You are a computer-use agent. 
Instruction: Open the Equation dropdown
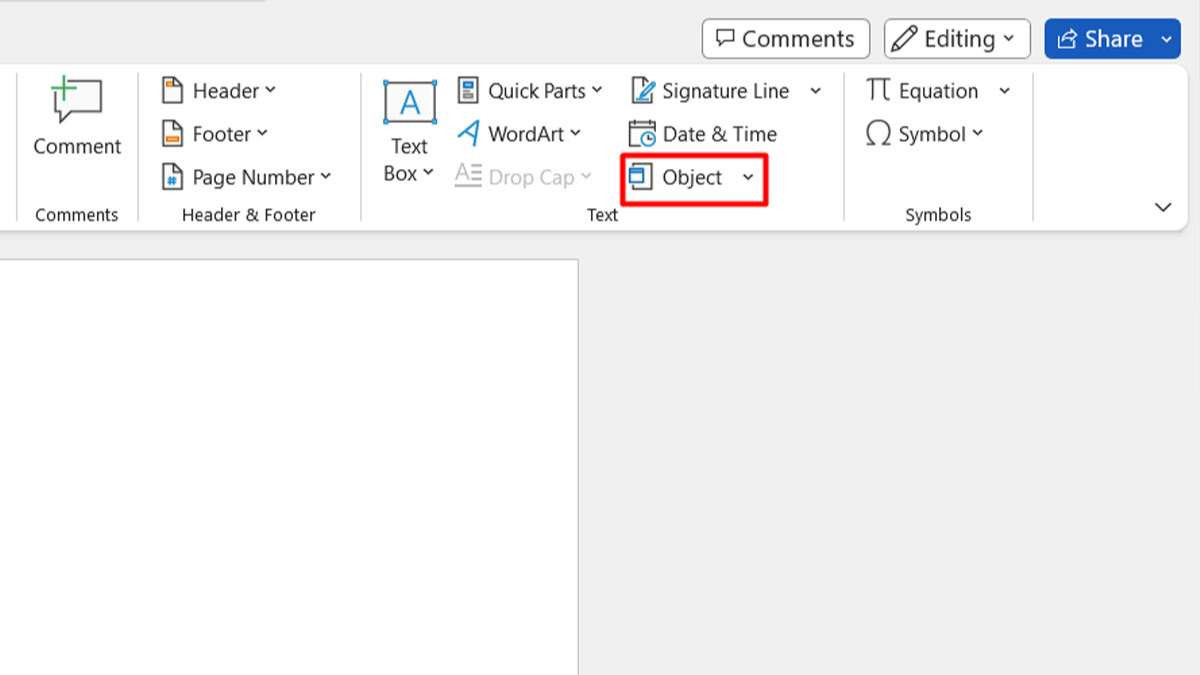1004,90
